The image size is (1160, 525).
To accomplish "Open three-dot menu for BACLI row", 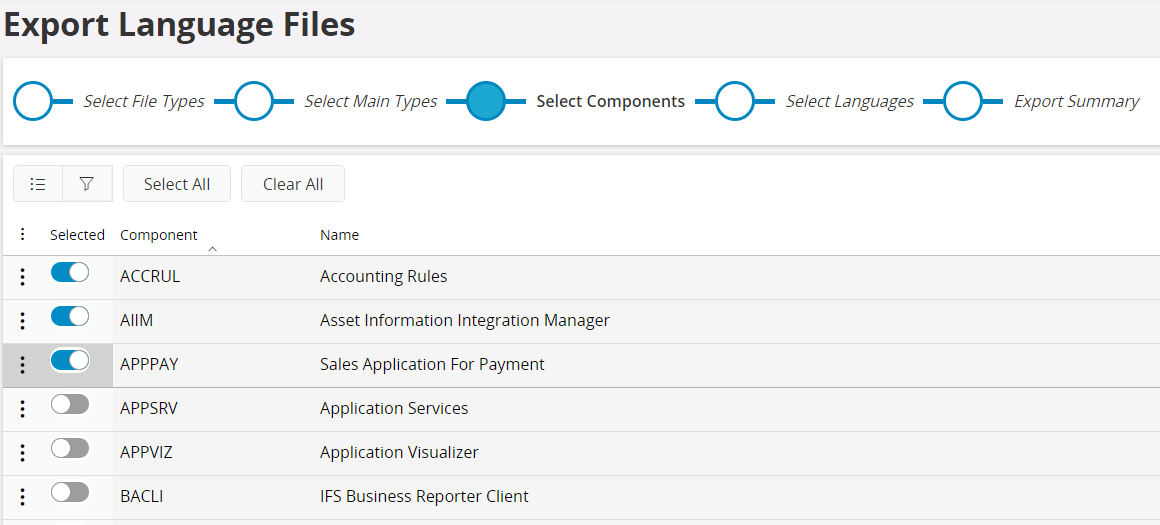I will point(23,497).
